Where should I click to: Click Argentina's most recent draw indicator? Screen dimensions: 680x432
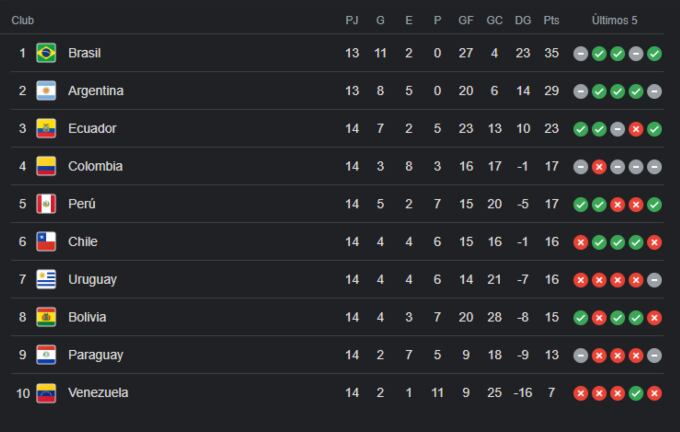coord(654,91)
